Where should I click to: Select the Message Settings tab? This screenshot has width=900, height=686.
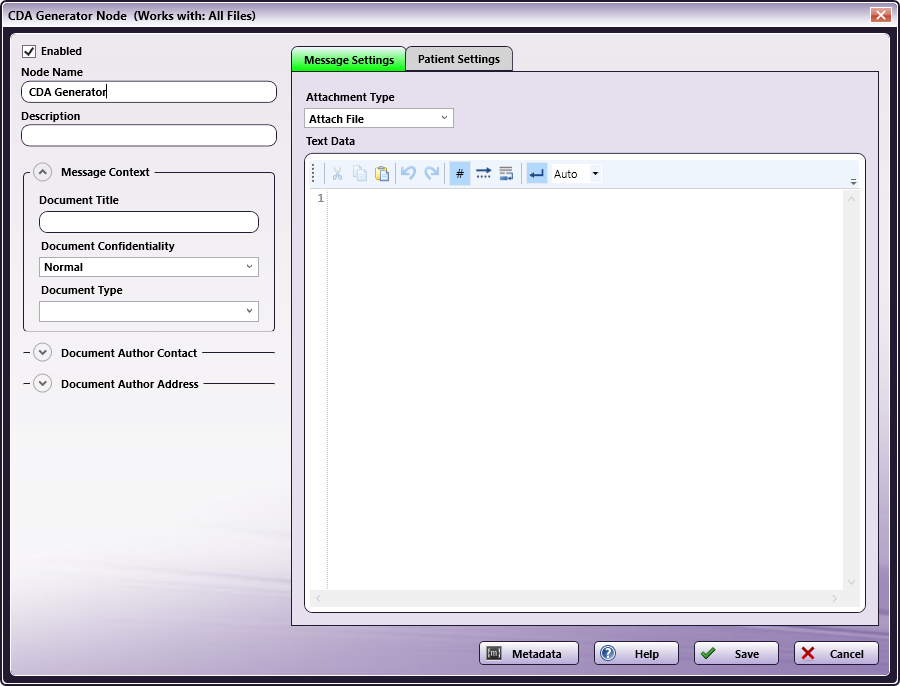tap(349, 60)
